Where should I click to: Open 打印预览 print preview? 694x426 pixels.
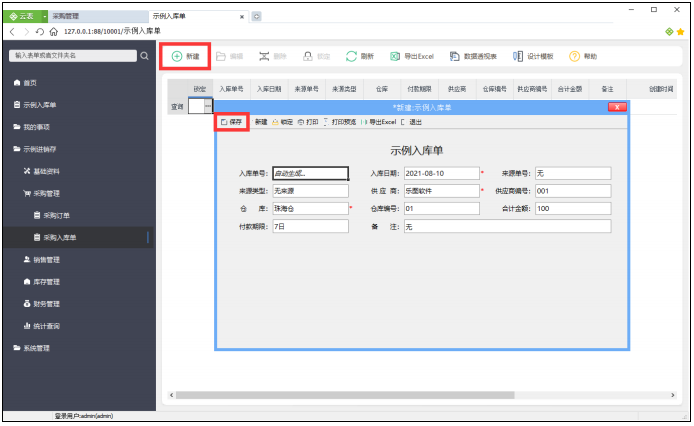[339, 122]
